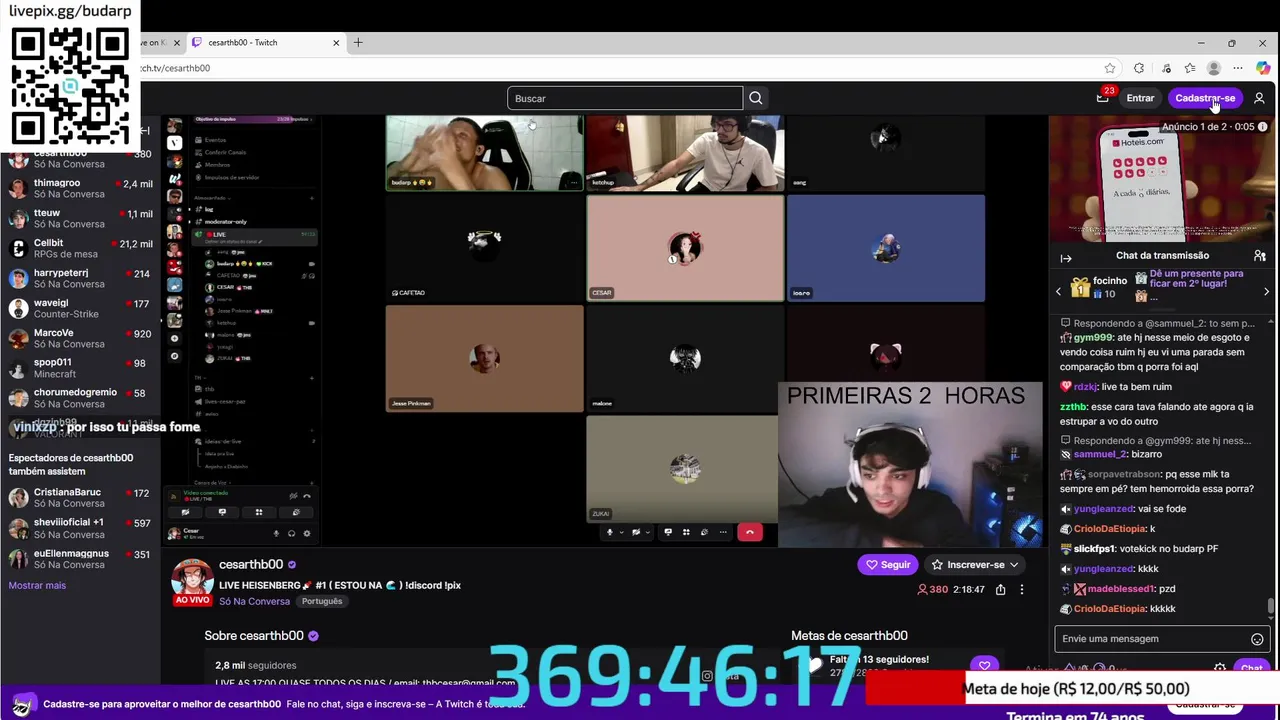
Task: Click the Discord screen share icon
Action: [x=668, y=532]
